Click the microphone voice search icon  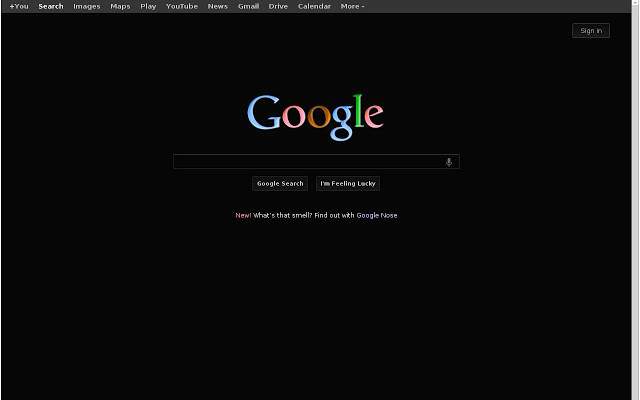click(x=449, y=162)
